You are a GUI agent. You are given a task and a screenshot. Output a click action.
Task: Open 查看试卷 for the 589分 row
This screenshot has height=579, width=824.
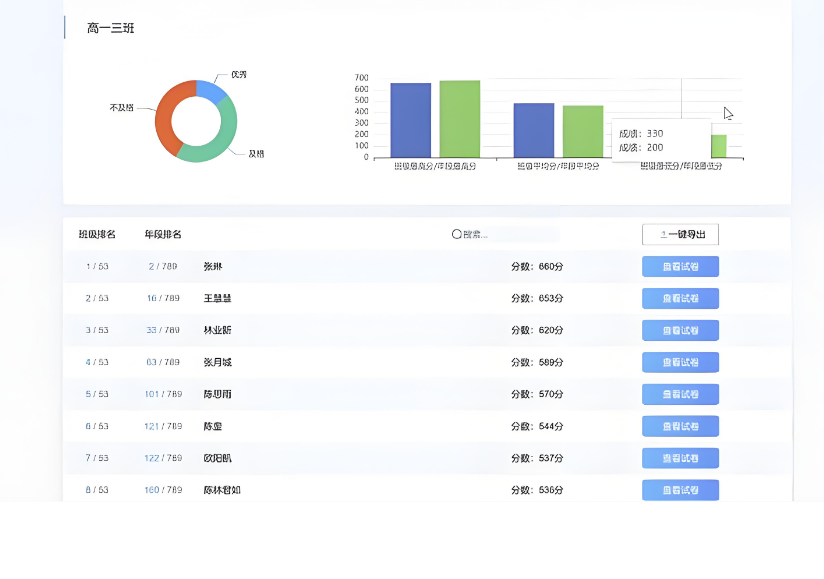pos(680,362)
